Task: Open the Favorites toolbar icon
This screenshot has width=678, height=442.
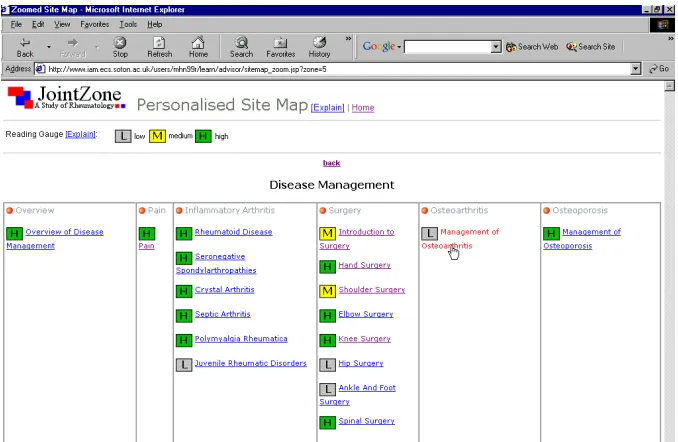Action: pyautogui.click(x=280, y=42)
